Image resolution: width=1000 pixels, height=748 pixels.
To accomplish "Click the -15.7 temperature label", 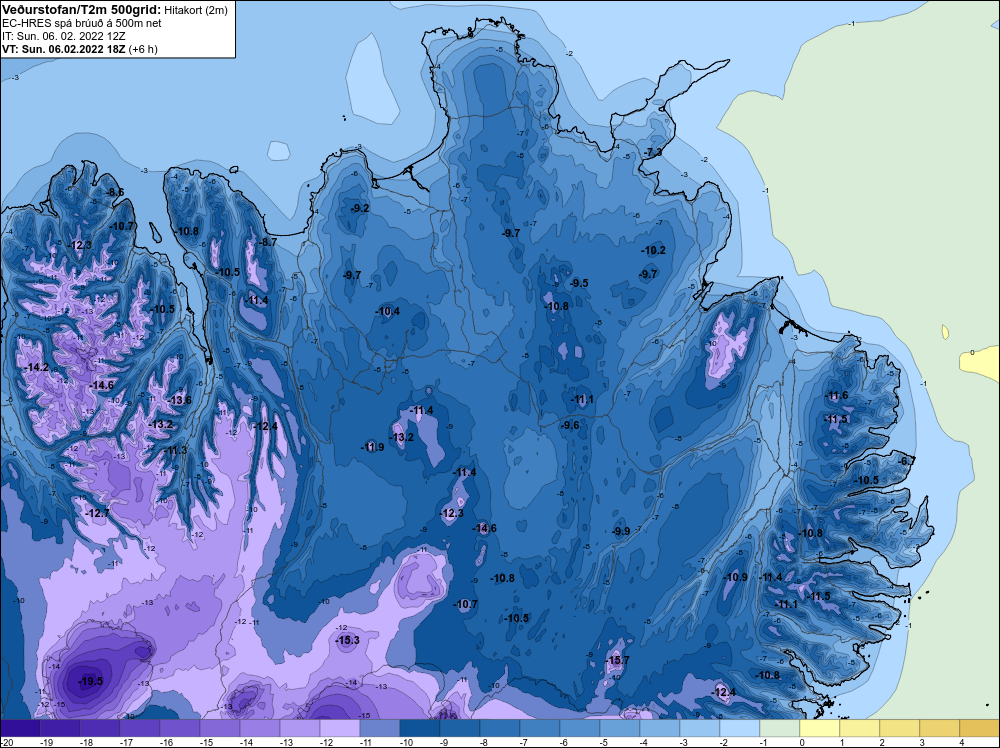I will (617, 660).
